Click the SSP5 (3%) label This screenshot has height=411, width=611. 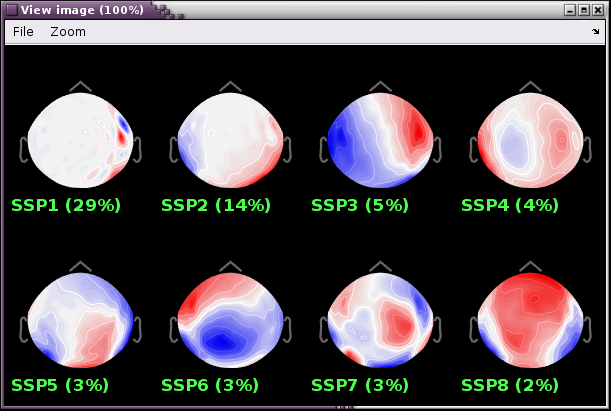[60, 385]
